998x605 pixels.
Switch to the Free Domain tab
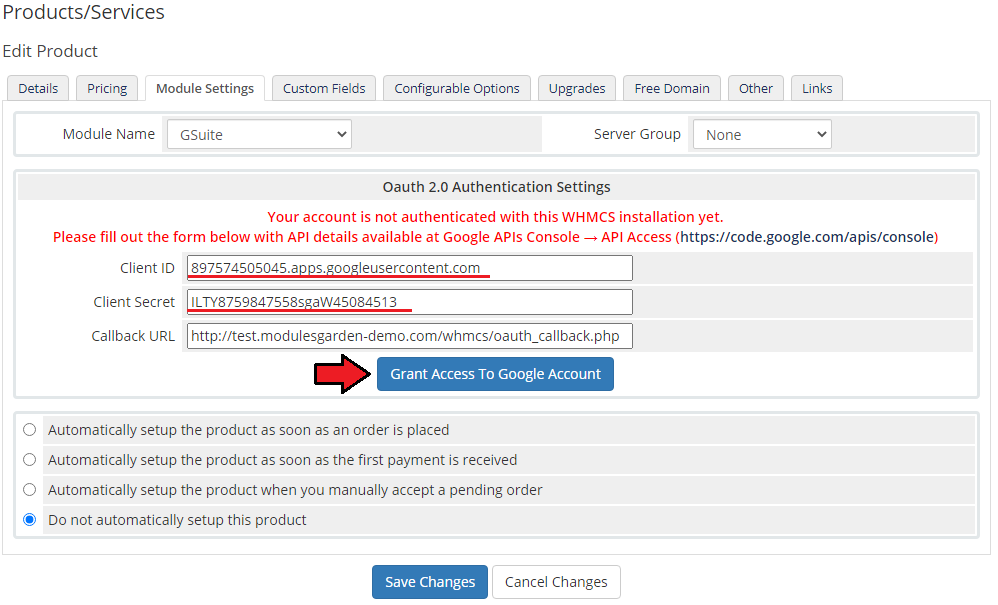pyautogui.click(x=672, y=88)
